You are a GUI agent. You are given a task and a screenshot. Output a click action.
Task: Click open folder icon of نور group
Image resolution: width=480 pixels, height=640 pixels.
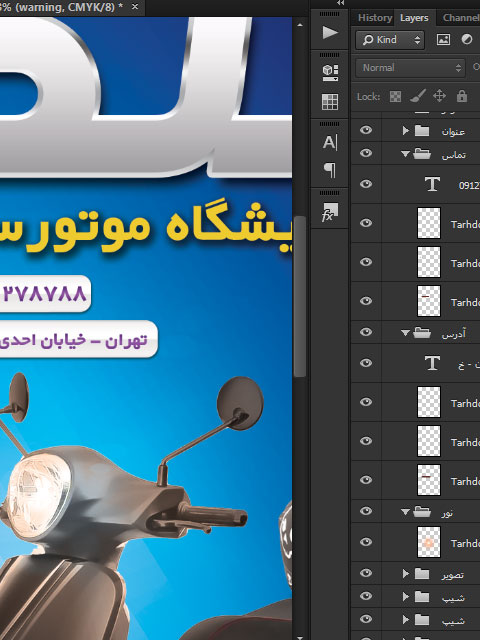pyautogui.click(x=422, y=511)
